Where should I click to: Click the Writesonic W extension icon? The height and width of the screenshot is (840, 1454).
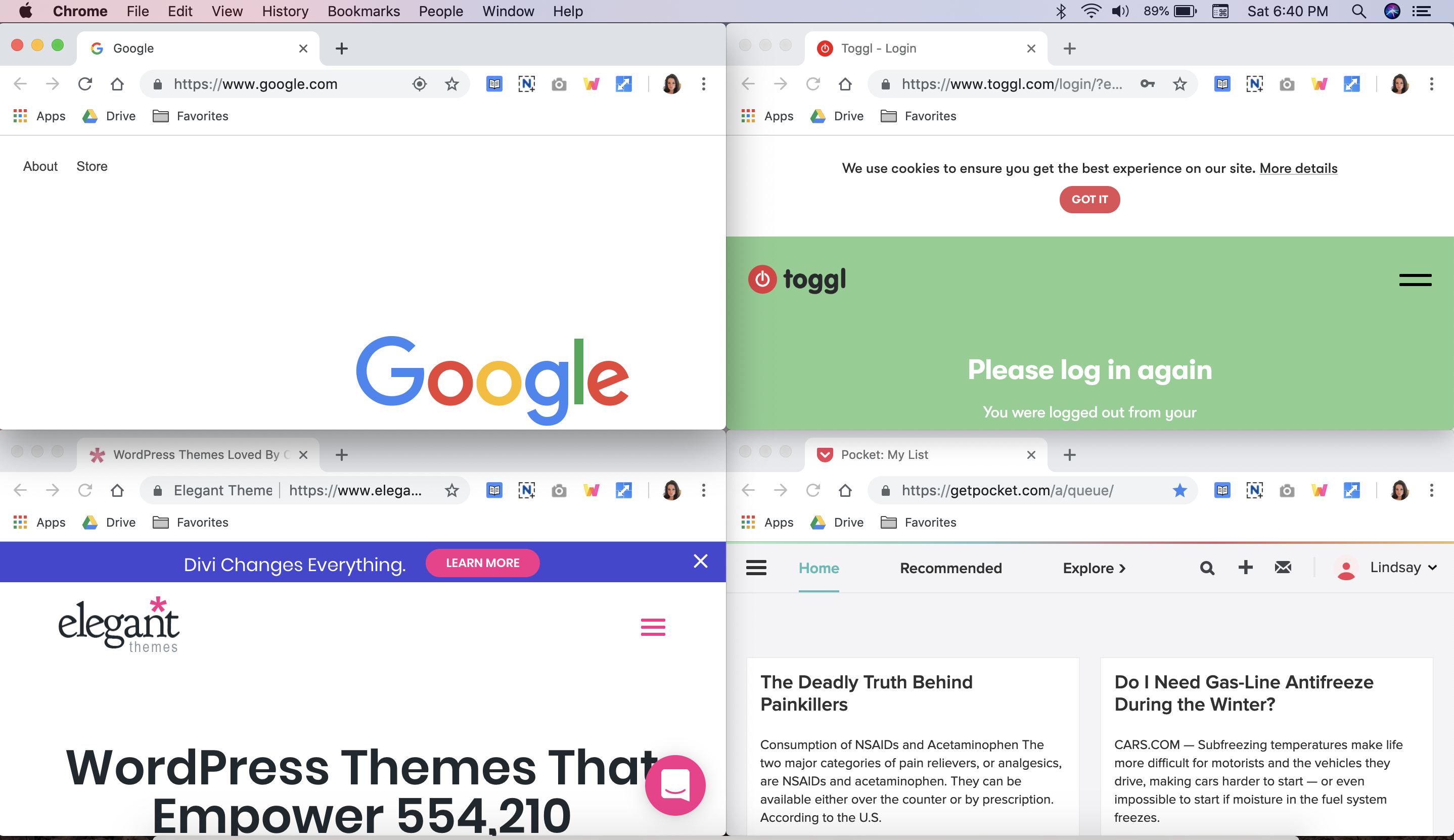593,84
